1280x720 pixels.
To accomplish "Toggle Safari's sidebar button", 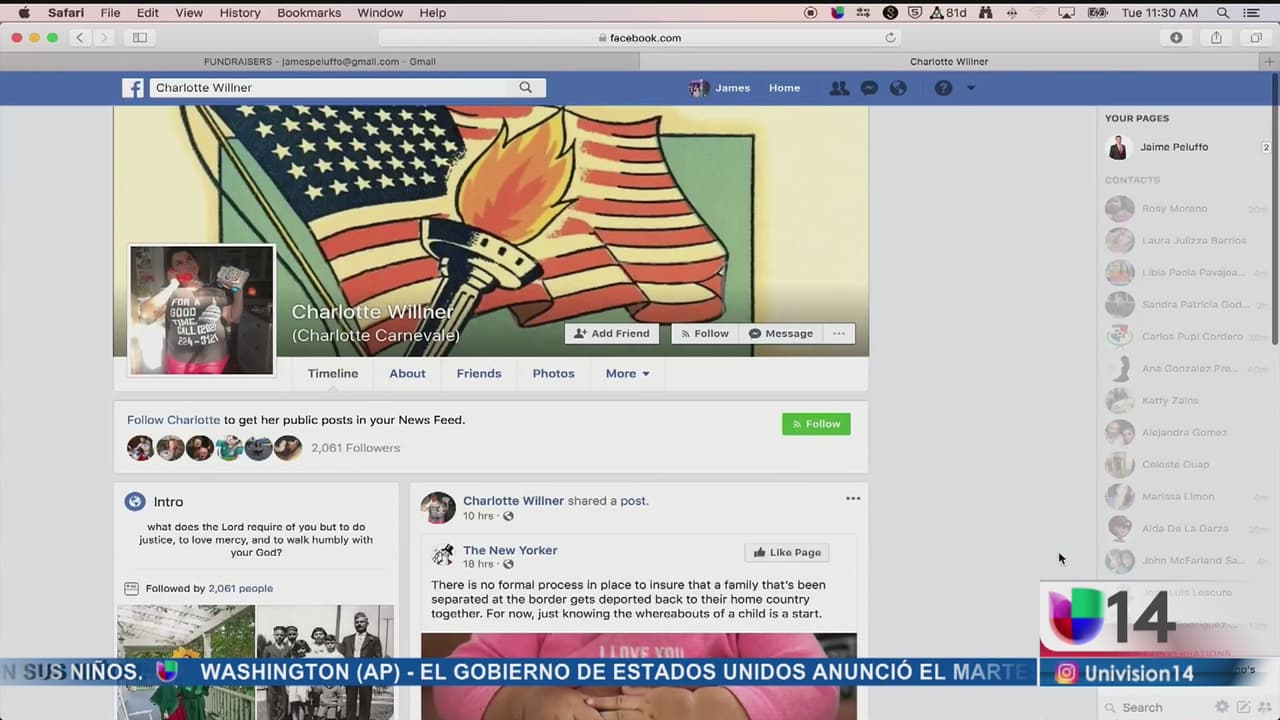I will click(x=140, y=38).
